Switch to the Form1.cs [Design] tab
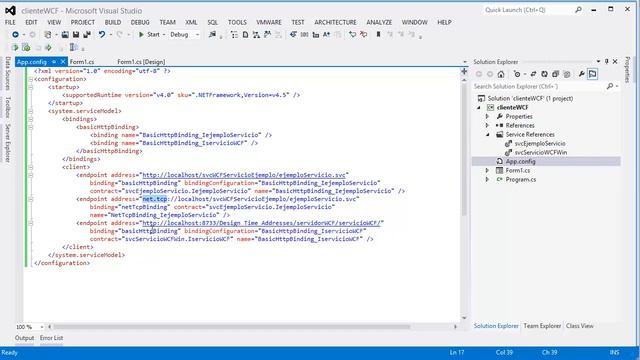Screen dimensions: 640x360 (x=141, y=62)
